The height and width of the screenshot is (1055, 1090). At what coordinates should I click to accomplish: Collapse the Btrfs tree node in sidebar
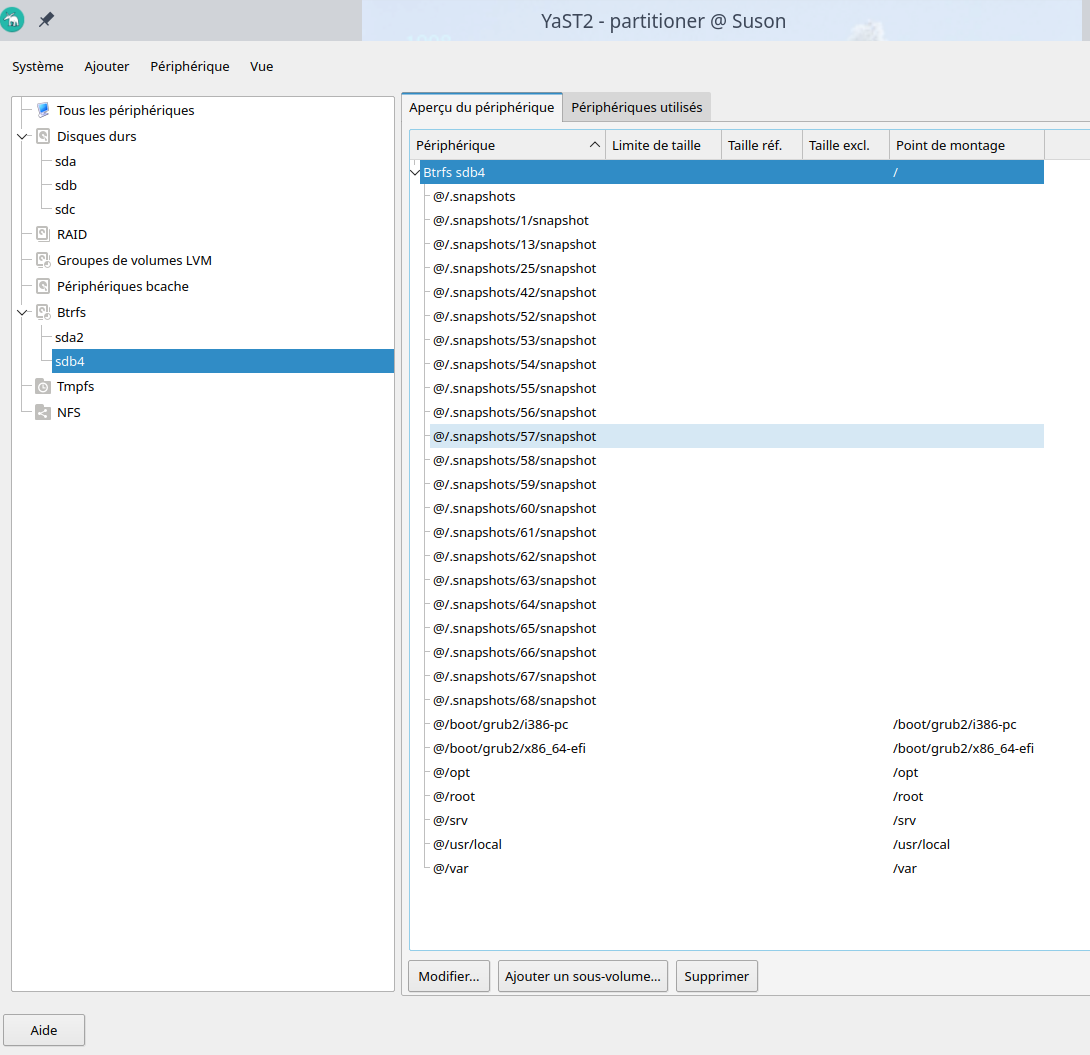pos(22,312)
